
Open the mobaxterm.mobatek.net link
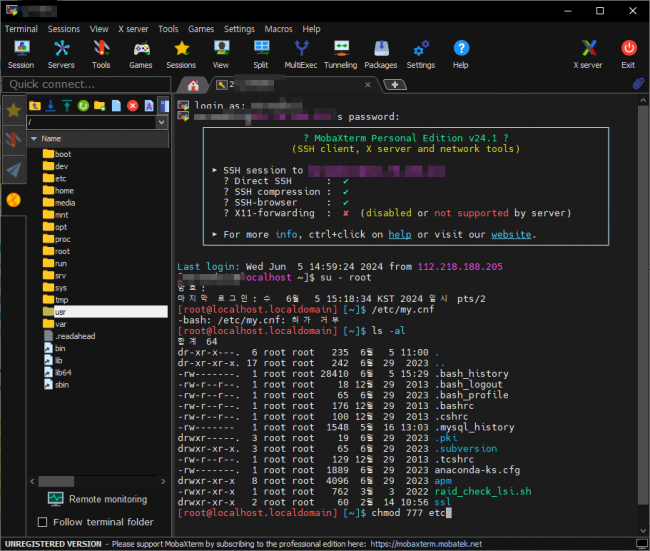tap(426, 544)
